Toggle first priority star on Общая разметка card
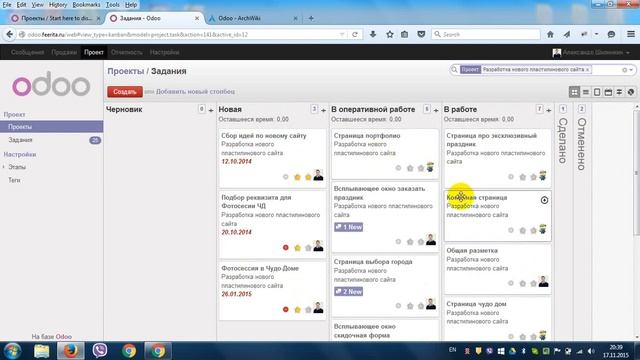 coord(522,283)
